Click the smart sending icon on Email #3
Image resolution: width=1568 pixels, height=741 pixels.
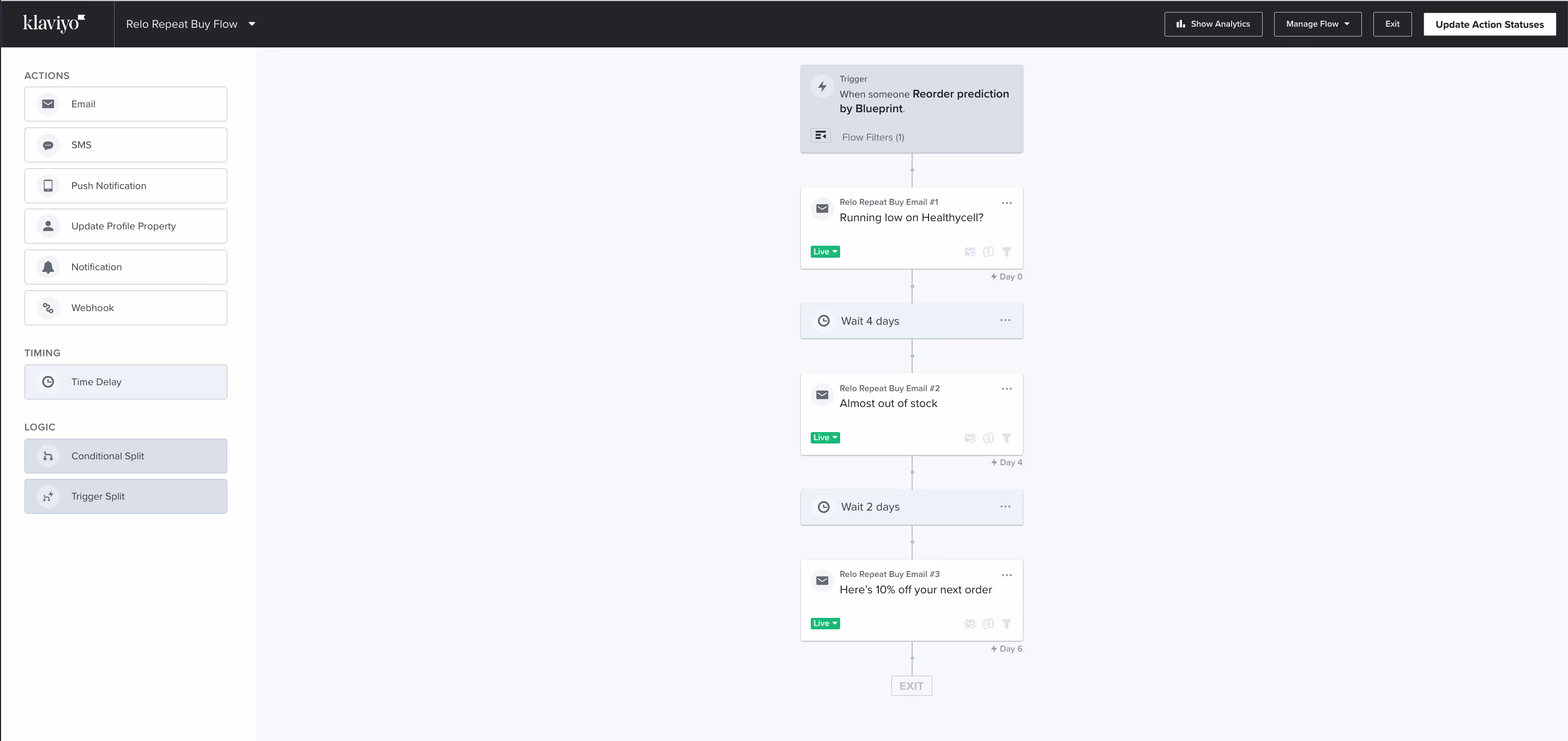pos(970,623)
